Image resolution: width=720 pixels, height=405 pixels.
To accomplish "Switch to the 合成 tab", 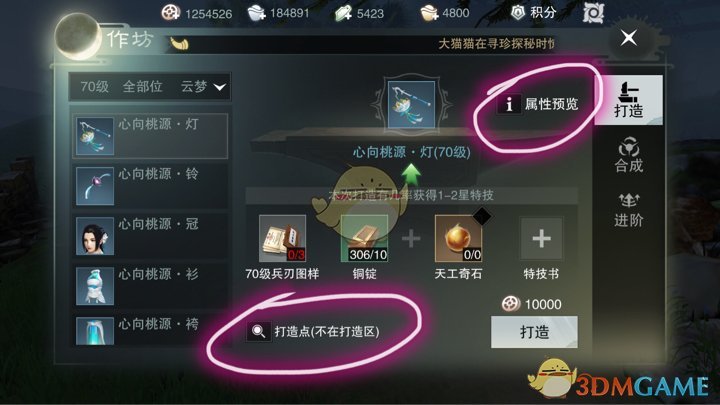I will coord(629,155).
